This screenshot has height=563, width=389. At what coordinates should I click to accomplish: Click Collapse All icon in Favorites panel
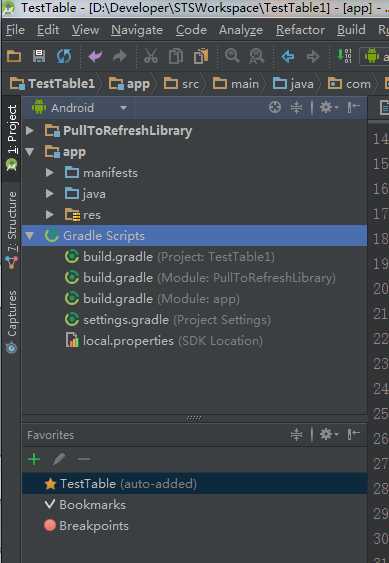click(296, 434)
